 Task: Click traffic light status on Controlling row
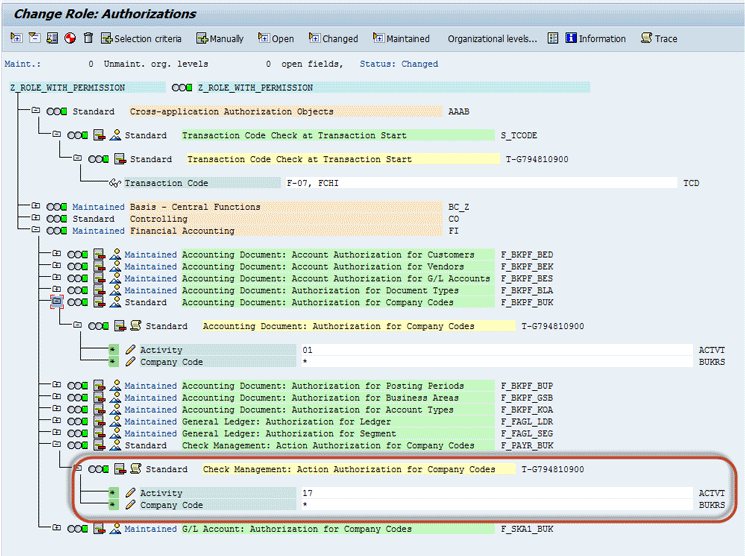pos(56,219)
